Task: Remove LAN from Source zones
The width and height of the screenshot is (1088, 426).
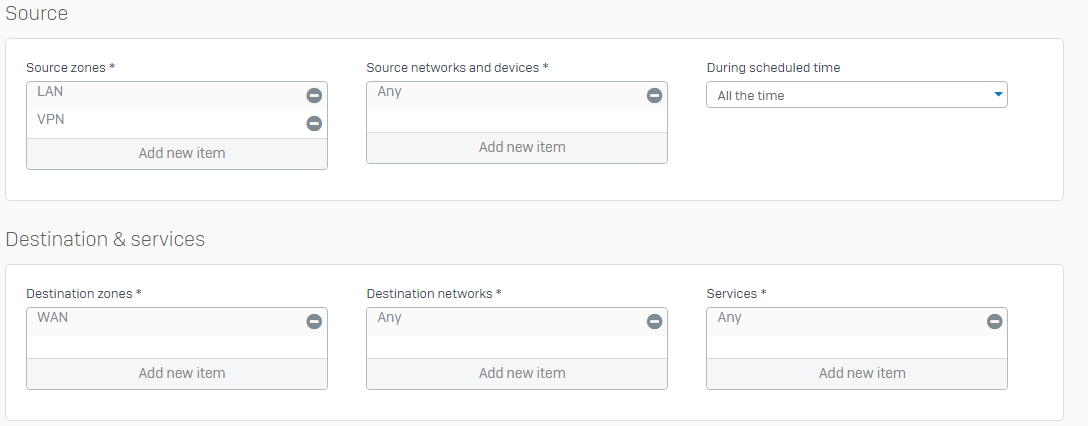Action: tap(314, 96)
